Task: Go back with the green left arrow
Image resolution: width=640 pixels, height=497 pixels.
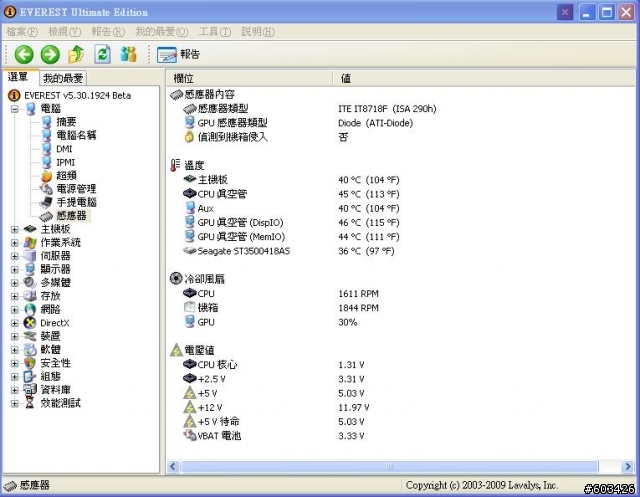Action: pos(24,54)
